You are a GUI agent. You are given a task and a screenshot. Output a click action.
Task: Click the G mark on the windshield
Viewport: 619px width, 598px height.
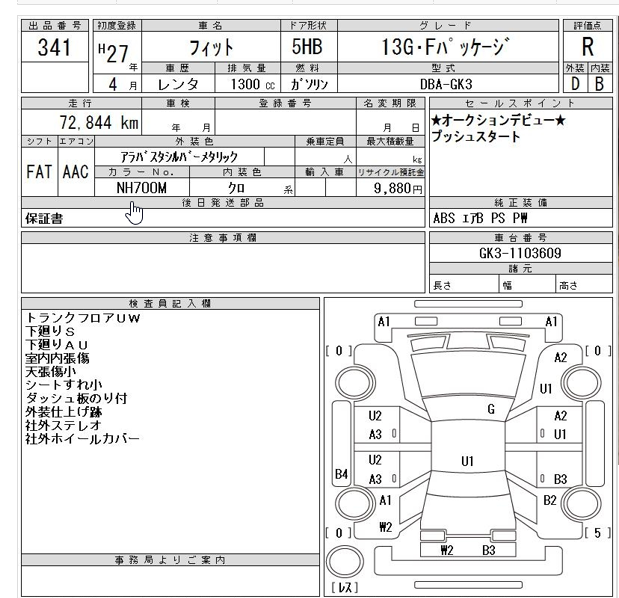(x=491, y=408)
